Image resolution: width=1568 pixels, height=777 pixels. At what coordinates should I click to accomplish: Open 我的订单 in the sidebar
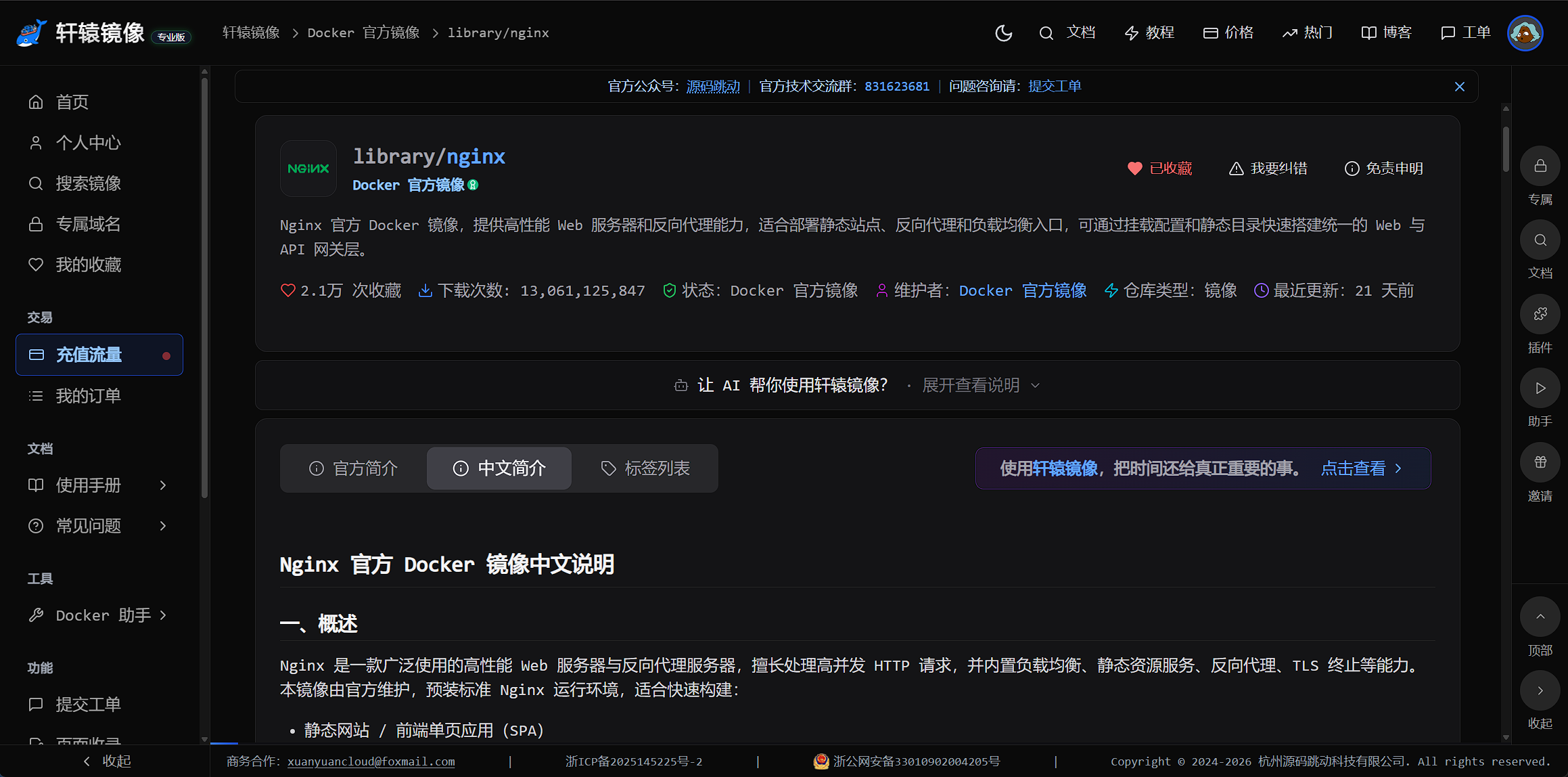tap(99, 396)
